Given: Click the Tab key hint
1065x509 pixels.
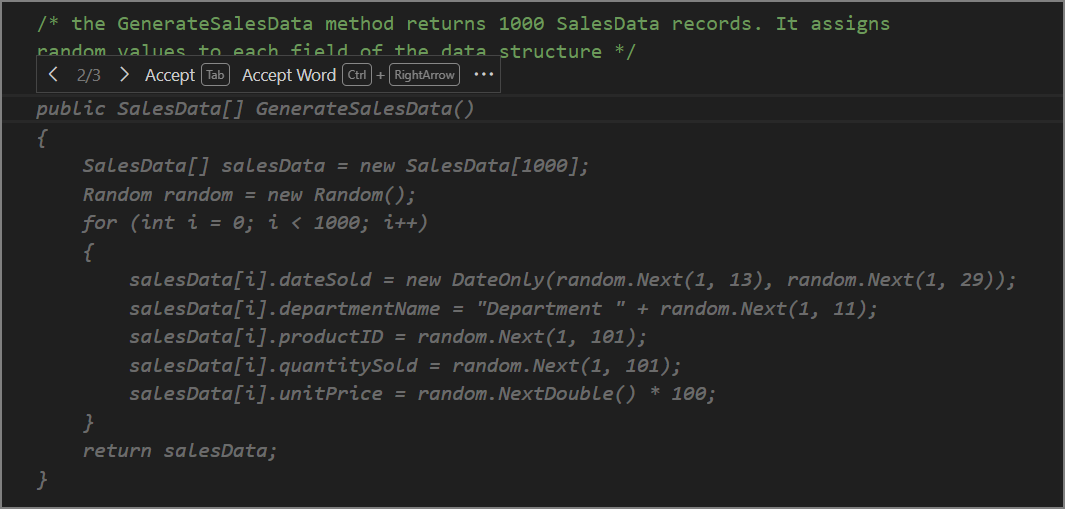Looking at the screenshot, I should 215,75.
